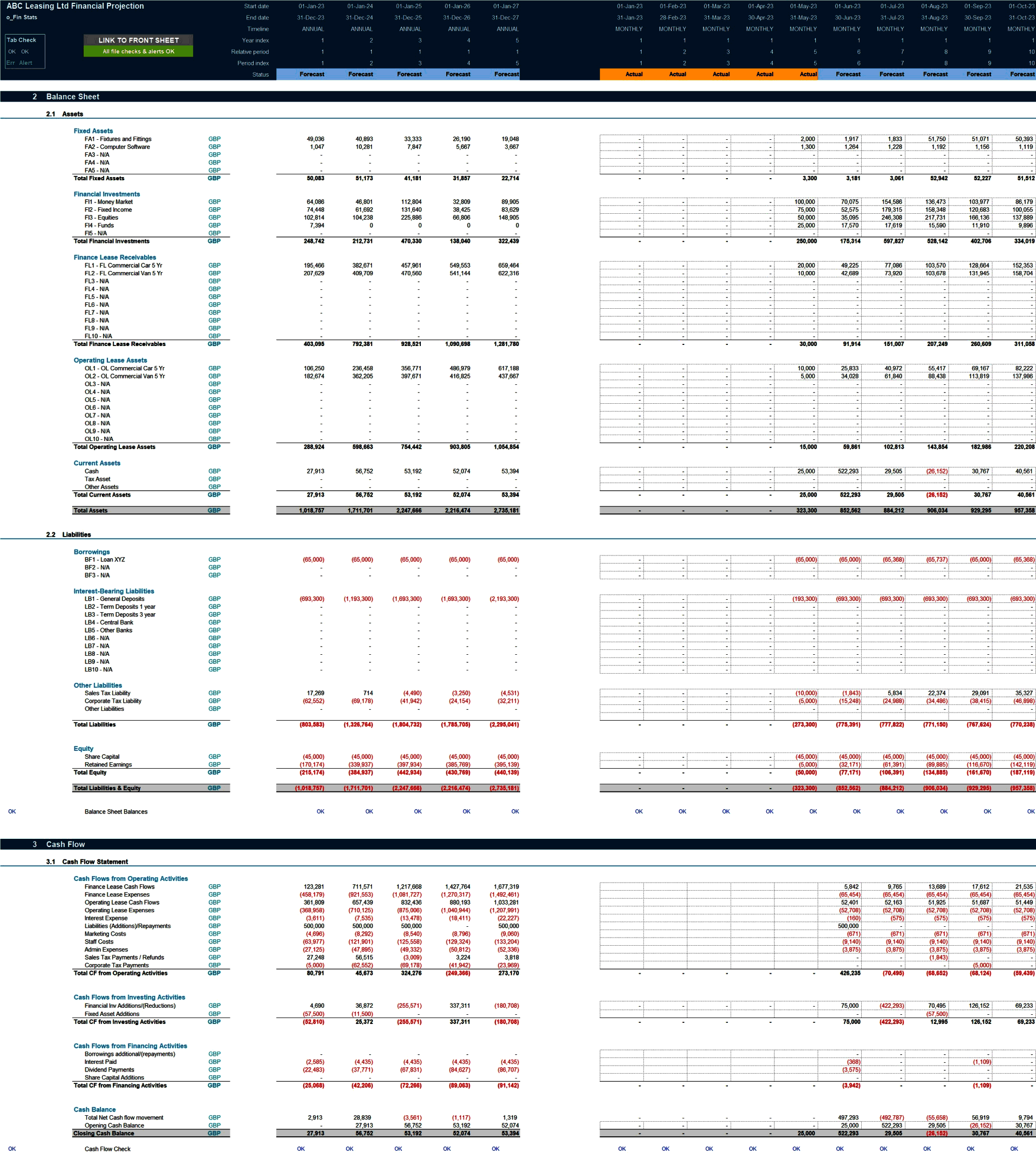
Task: Click the 'Admin Expenses' row label
Action: (106, 949)
